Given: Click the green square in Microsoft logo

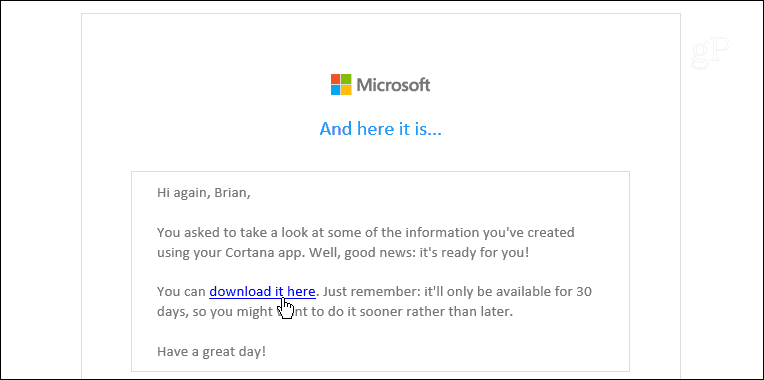Looking at the screenshot, I should 346,79.
